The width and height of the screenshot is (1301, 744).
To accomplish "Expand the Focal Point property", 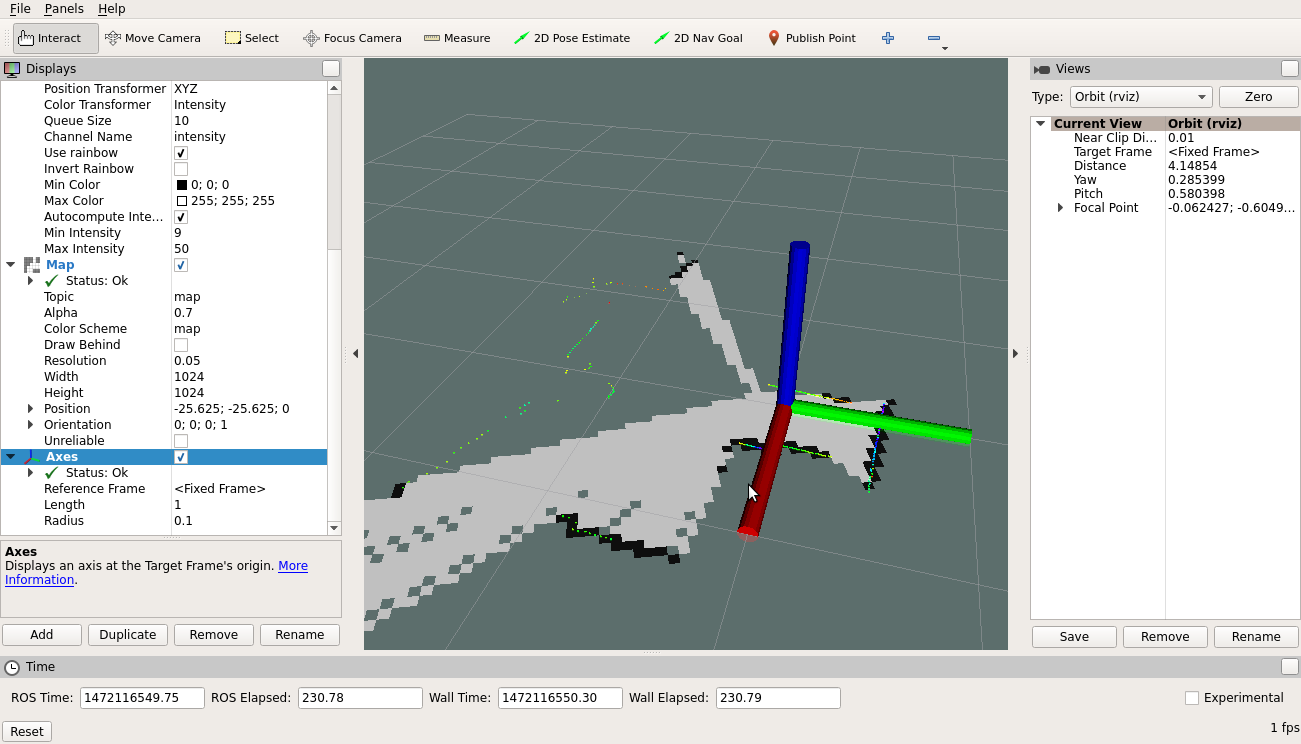I will pos(1061,208).
